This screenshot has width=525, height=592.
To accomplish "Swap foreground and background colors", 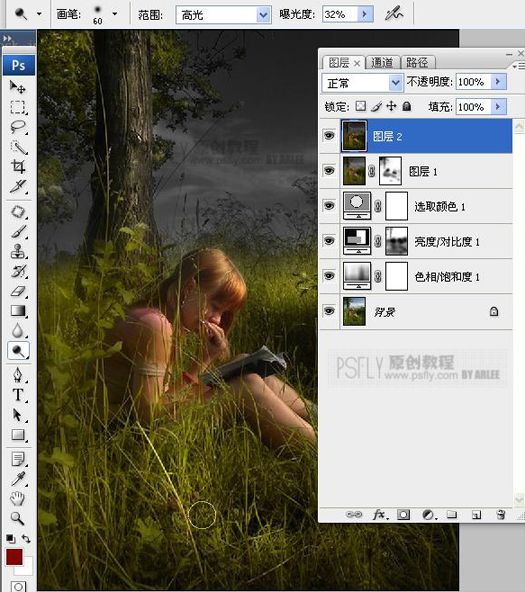I will click(26, 539).
